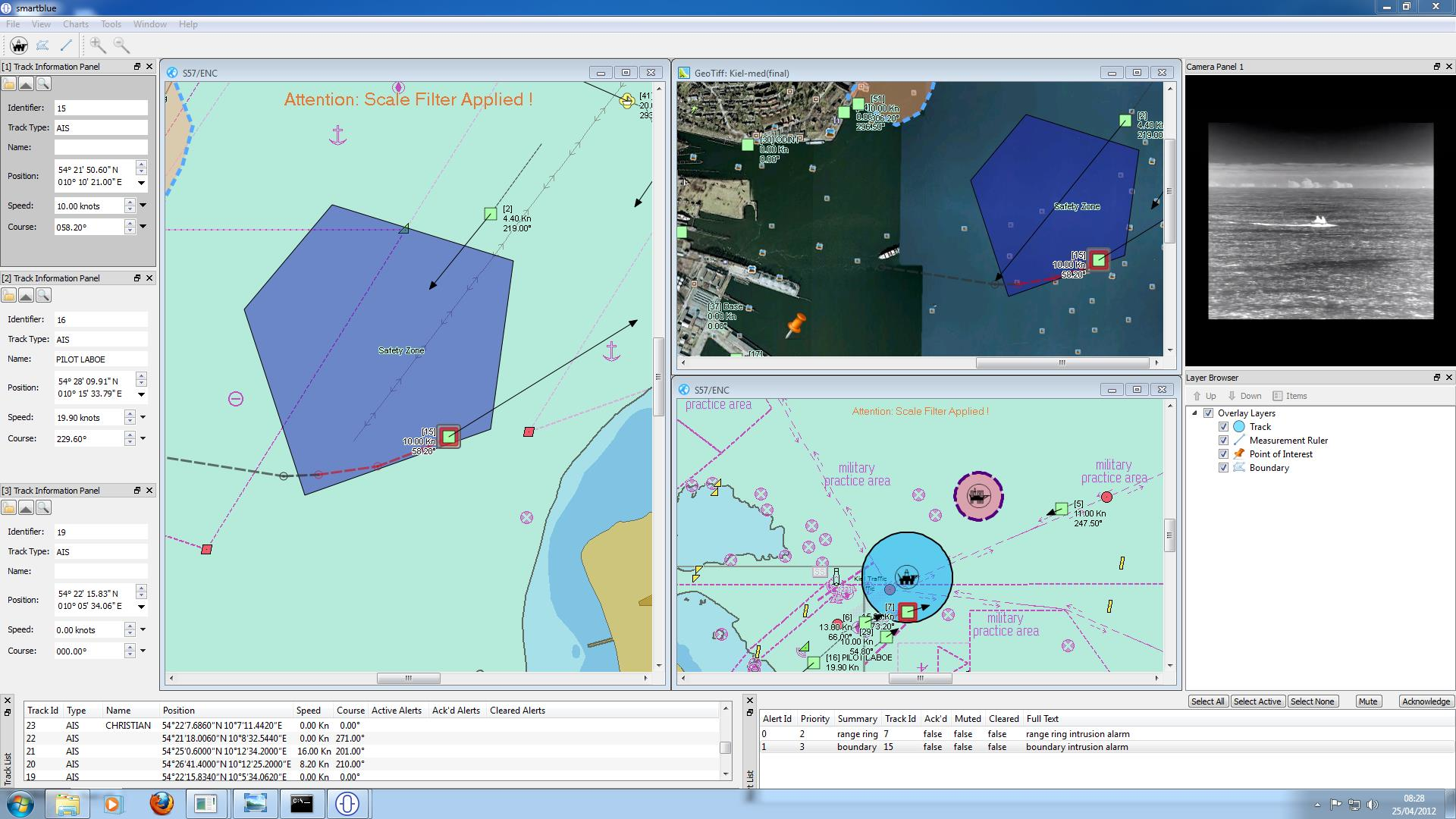The height and width of the screenshot is (819, 1456).
Task: Click magnifier search icon in track panel [3]
Action: [43, 507]
